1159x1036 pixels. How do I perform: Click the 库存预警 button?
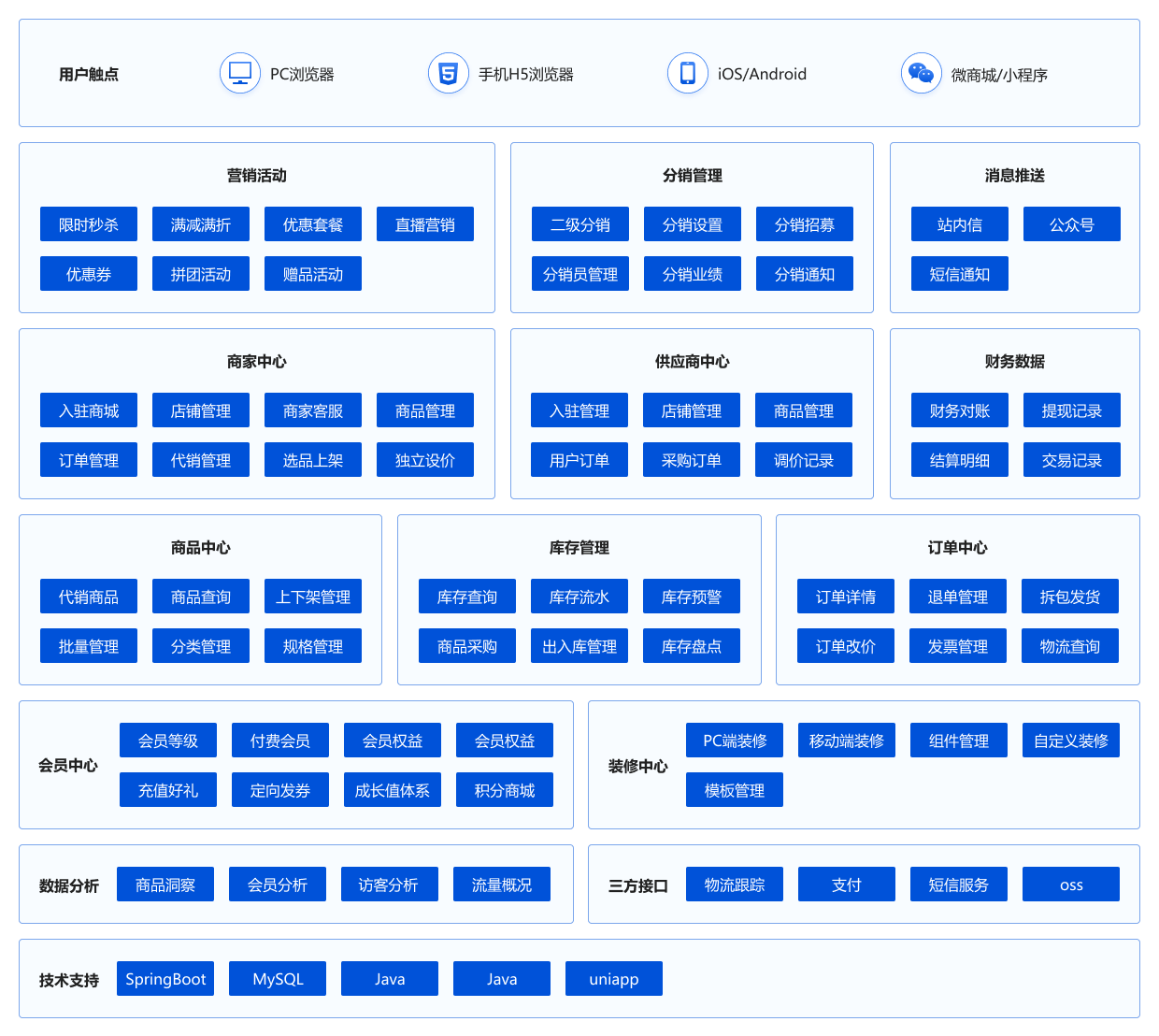point(692,597)
